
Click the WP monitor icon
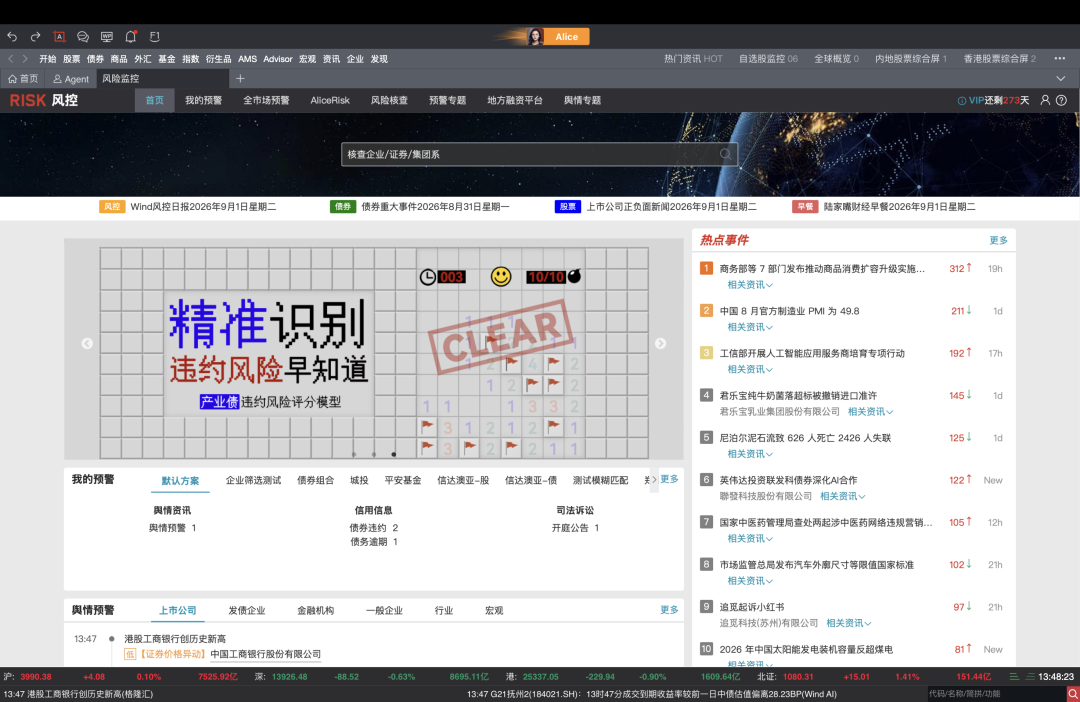click(107, 37)
